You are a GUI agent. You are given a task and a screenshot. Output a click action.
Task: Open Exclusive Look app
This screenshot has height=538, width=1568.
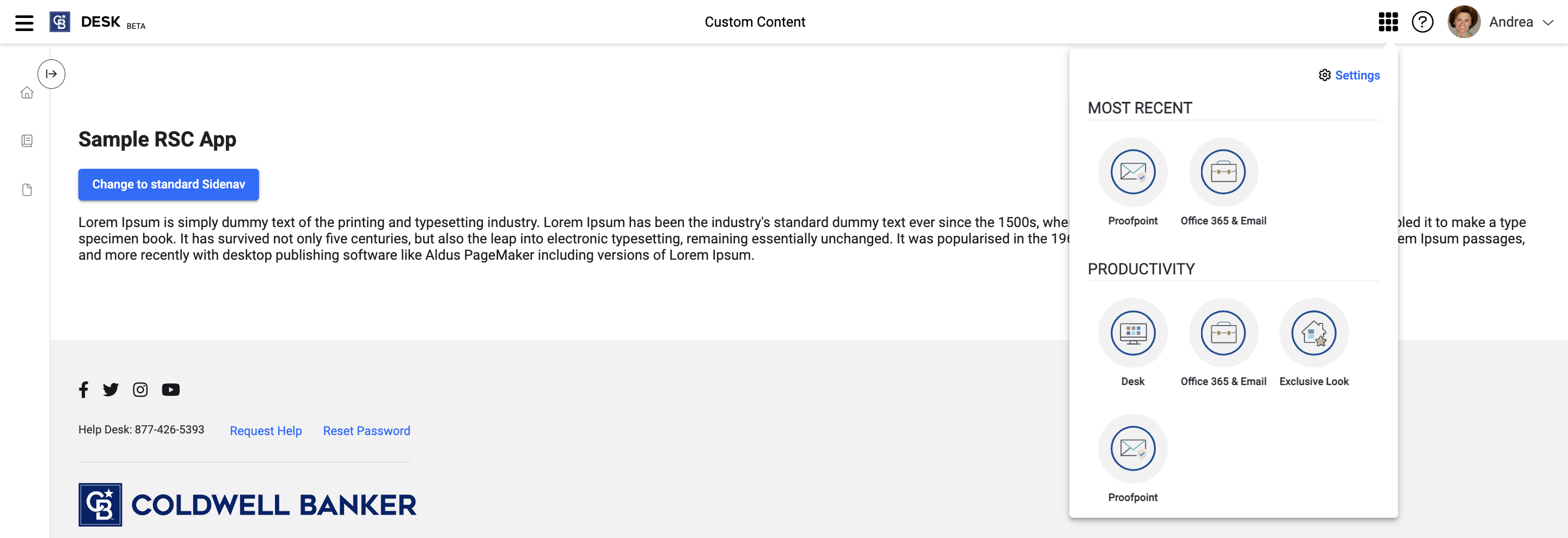point(1314,333)
